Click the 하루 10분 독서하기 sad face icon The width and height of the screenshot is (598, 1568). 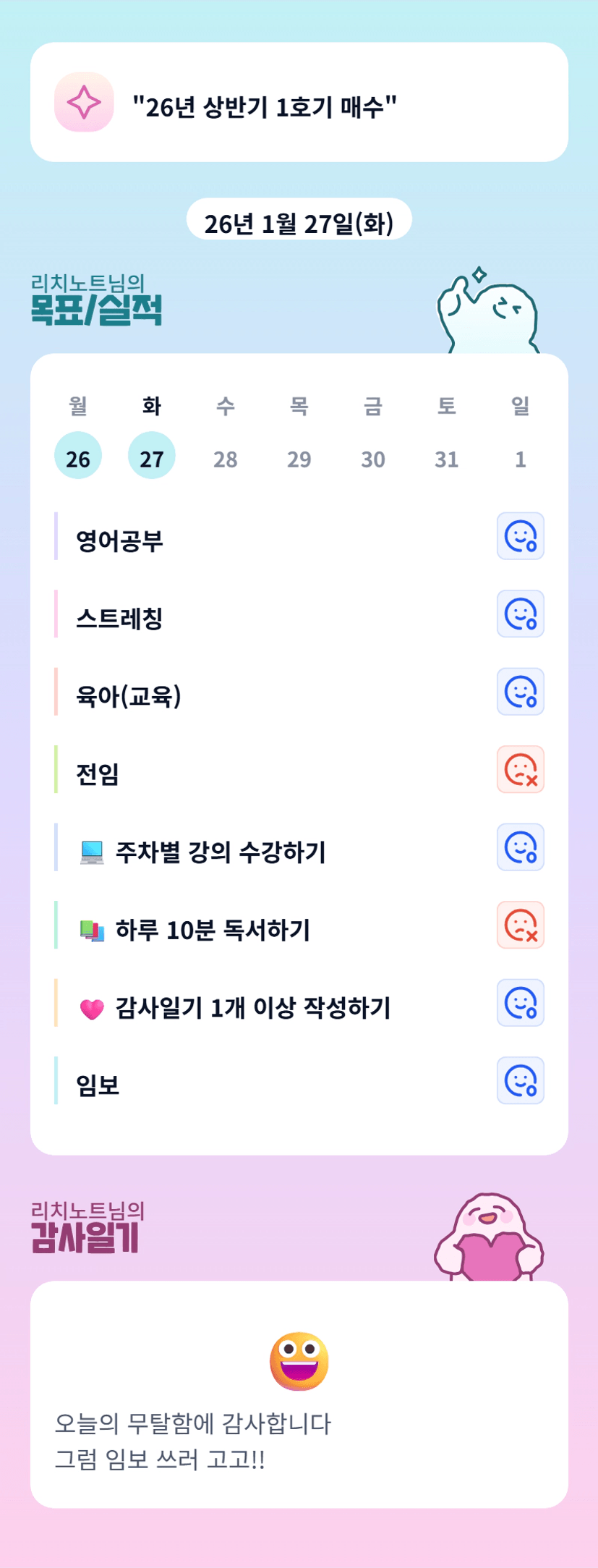tap(520, 925)
